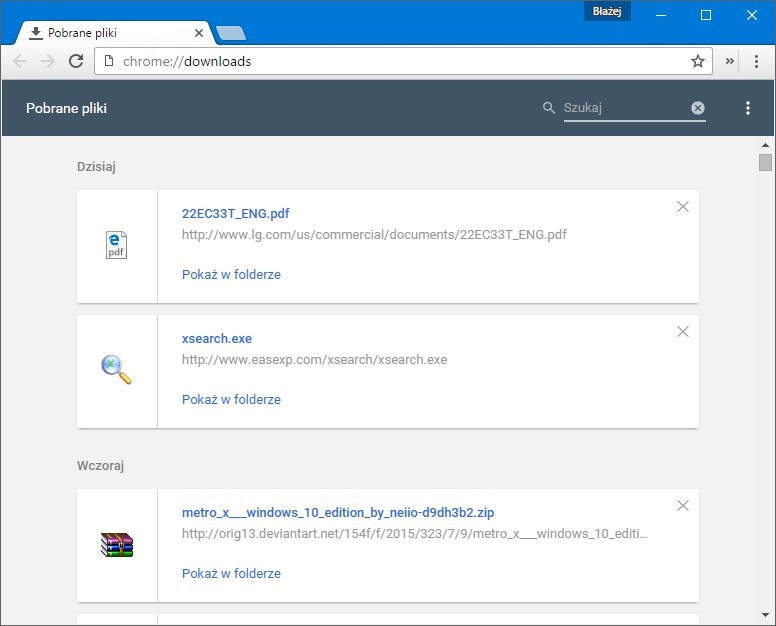Click the browser forward arrow
The height and width of the screenshot is (626, 776).
48,61
